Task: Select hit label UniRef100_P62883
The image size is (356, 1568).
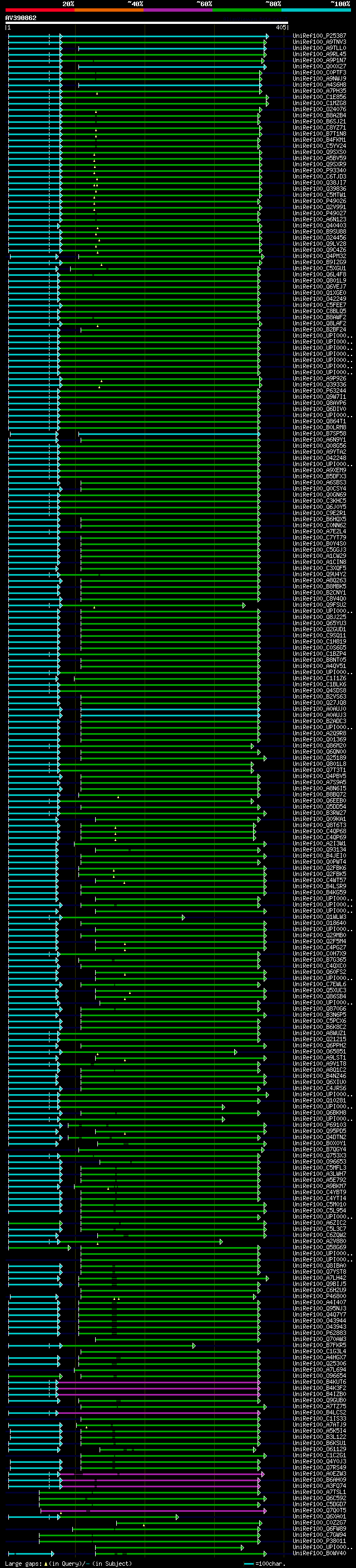Action: pyautogui.click(x=319, y=1332)
